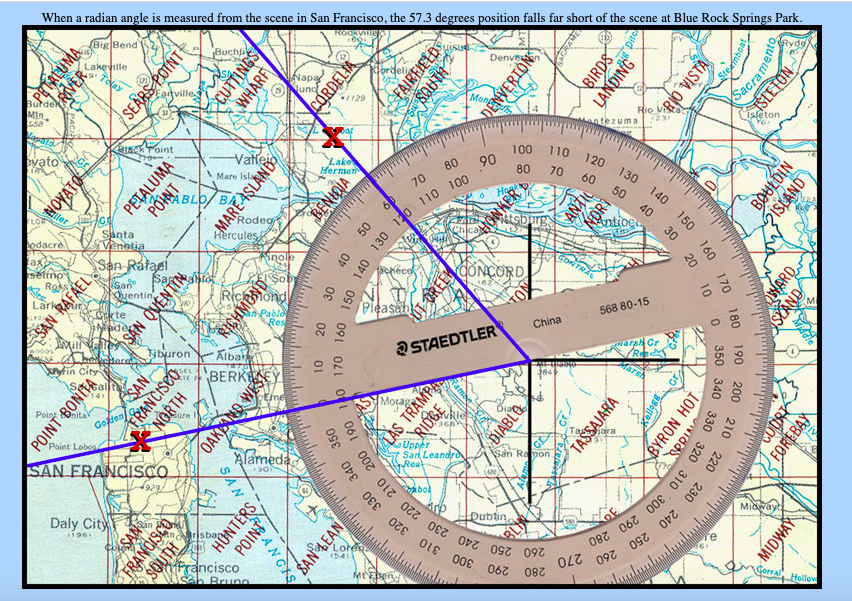Click the red 'CUTTINGS WHARF' quadrangle label

click(242, 78)
